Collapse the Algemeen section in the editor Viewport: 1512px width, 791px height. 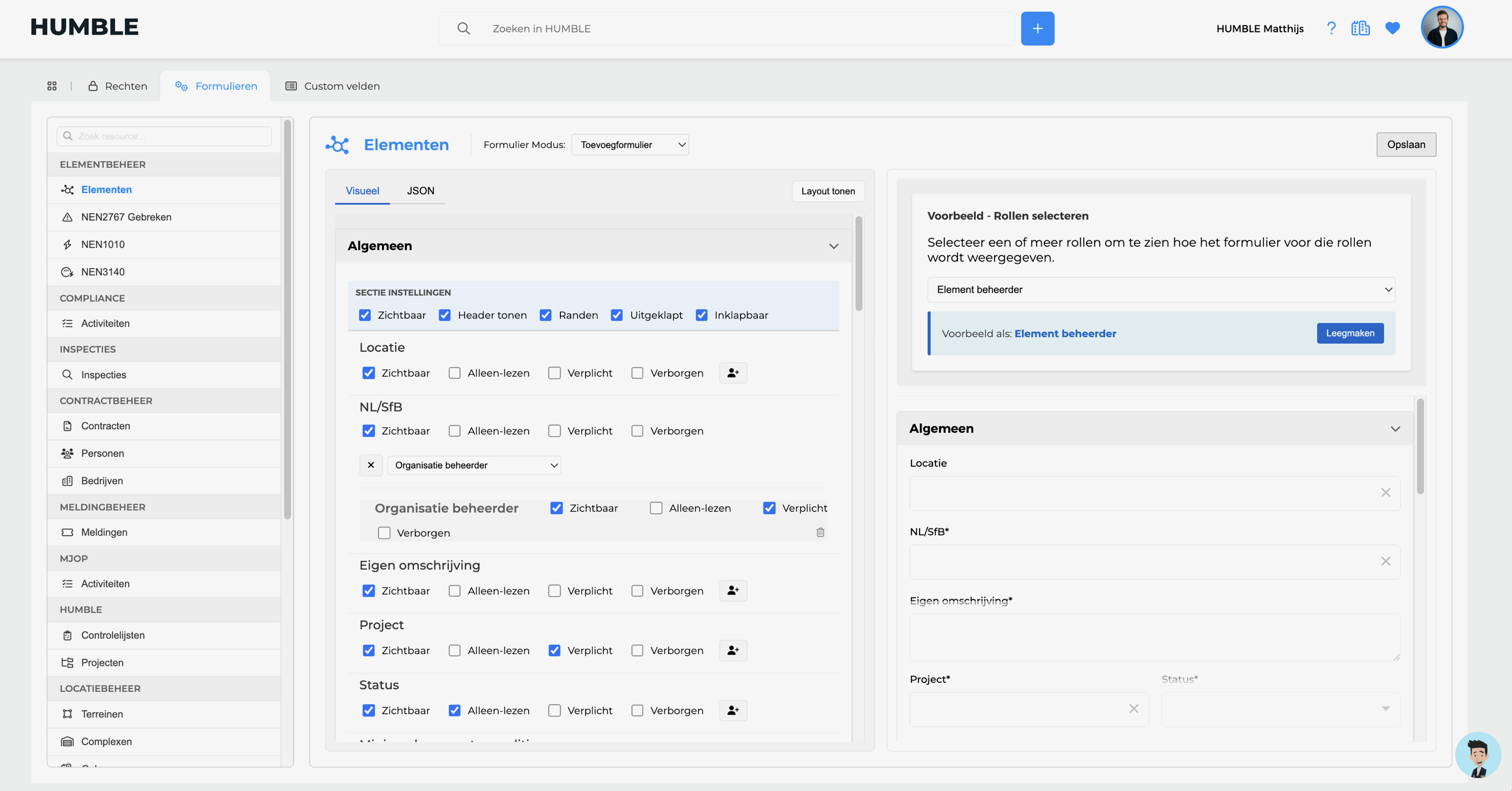(x=833, y=246)
